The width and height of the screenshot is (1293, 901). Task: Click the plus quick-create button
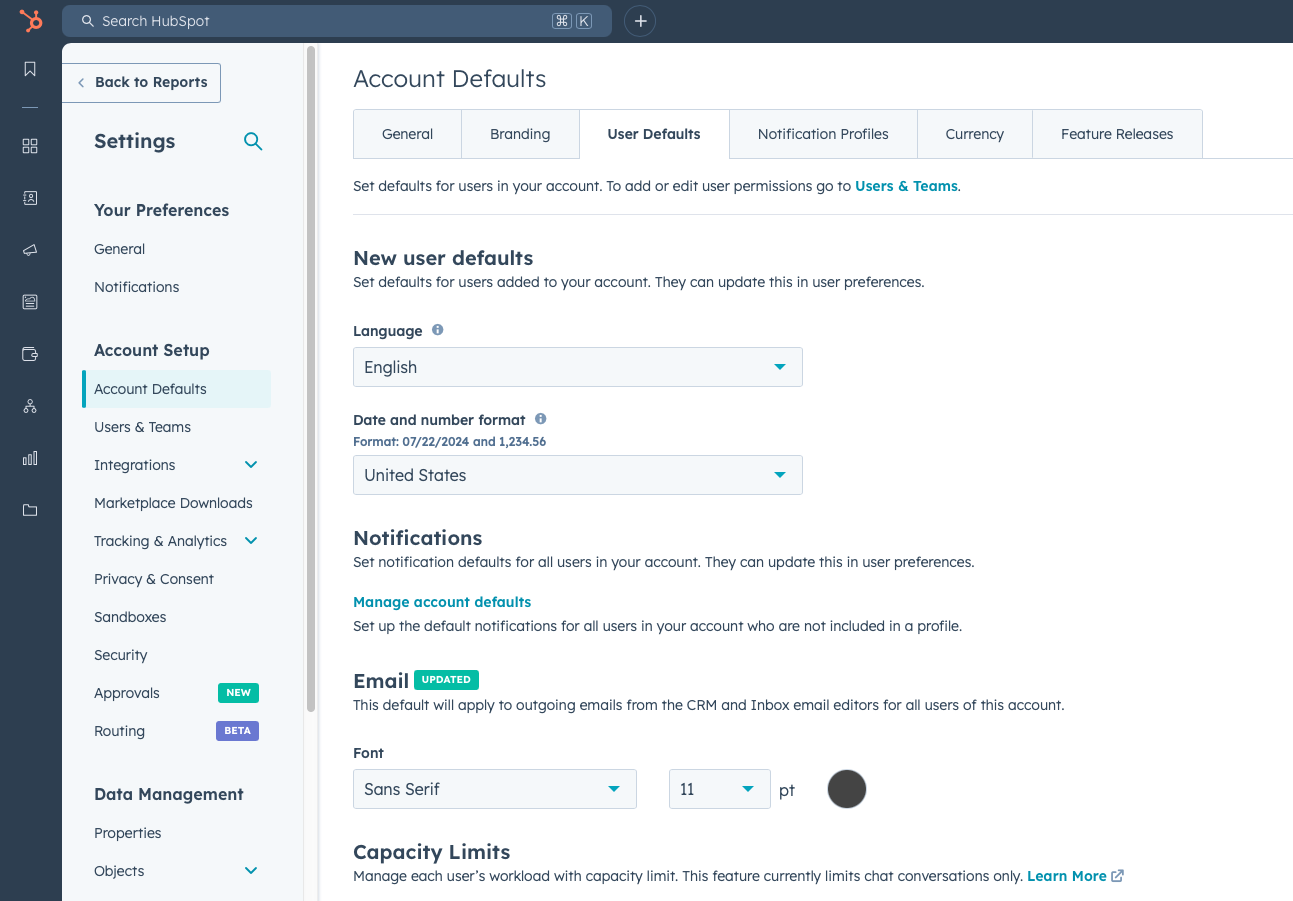click(640, 21)
